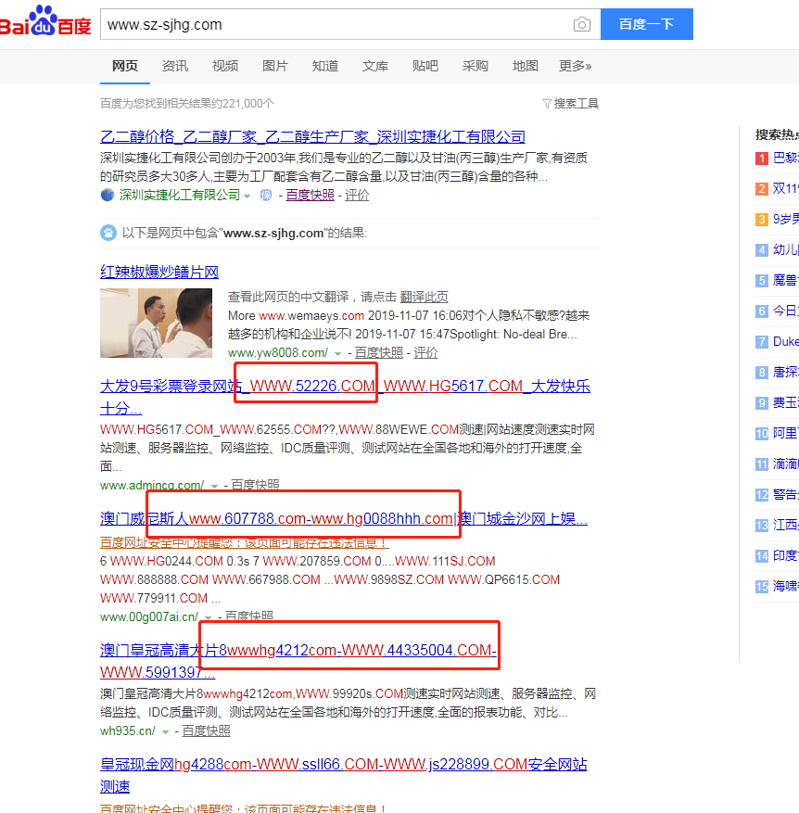Click hot search rank 12 badge
The height and width of the screenshot is (813, 799).
point(761,495)
